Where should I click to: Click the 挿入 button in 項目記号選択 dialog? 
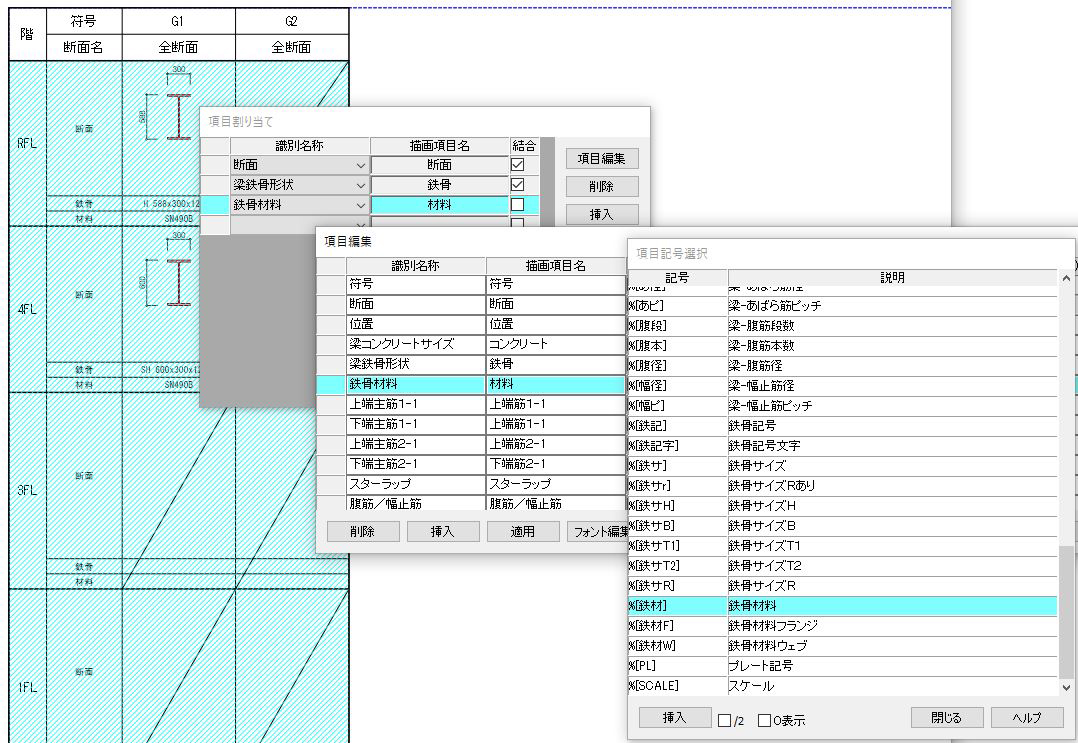(674, 718)
